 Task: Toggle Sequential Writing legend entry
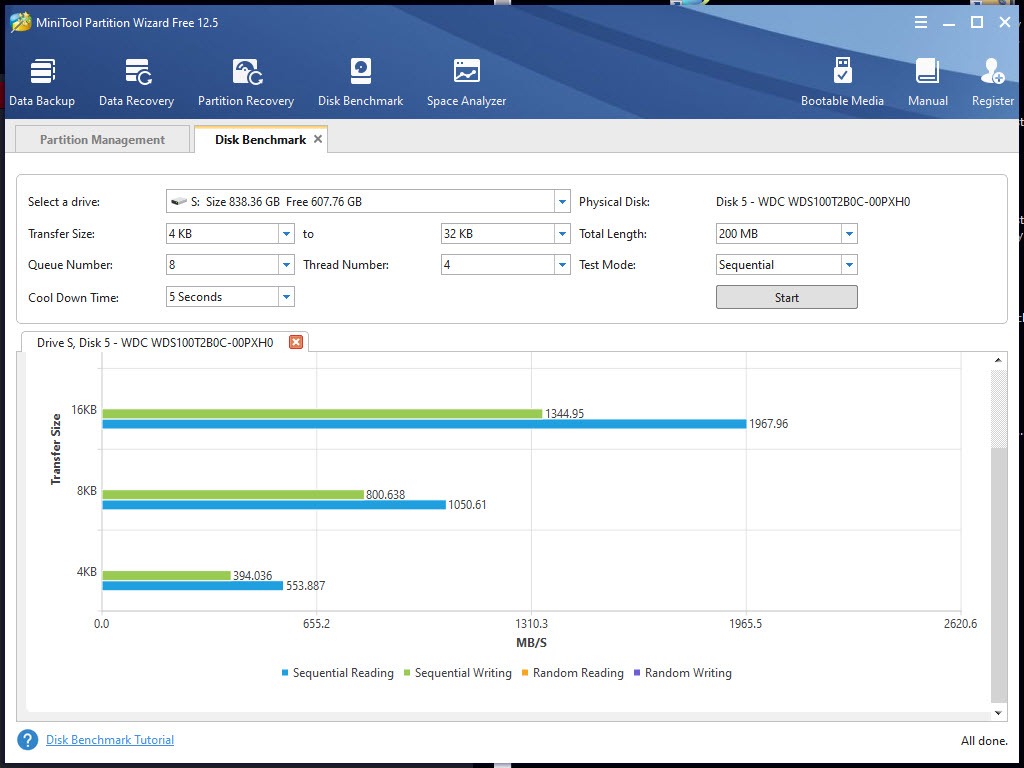pyautogui.click(x=457, y=673)
